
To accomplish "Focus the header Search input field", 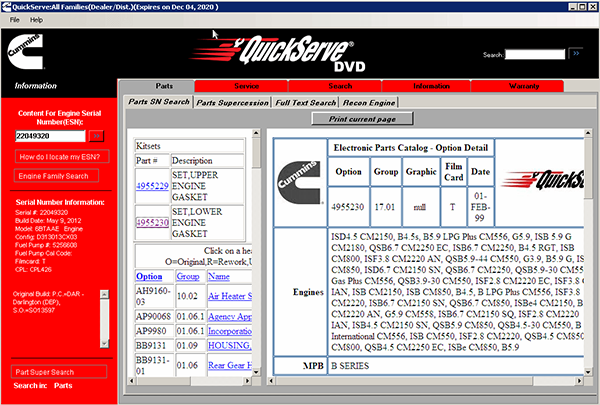I will coord(535,54).
